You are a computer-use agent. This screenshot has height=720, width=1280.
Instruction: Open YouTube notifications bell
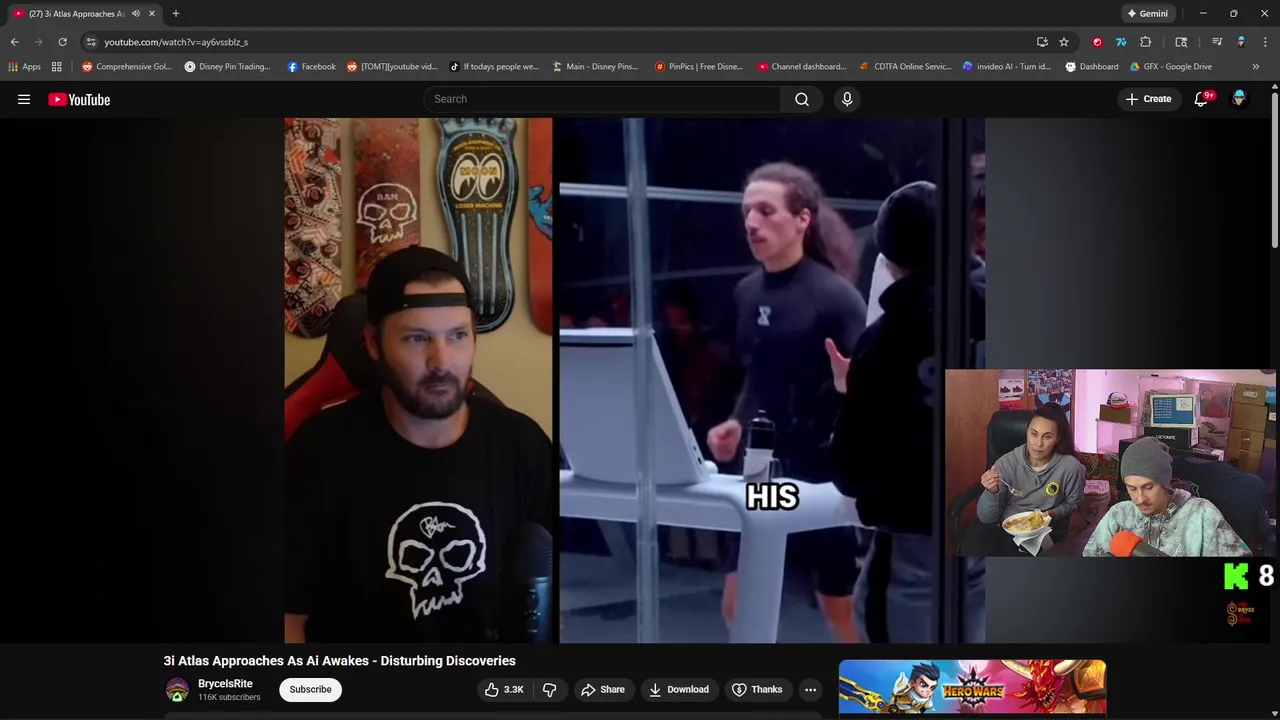[1203, 99]
